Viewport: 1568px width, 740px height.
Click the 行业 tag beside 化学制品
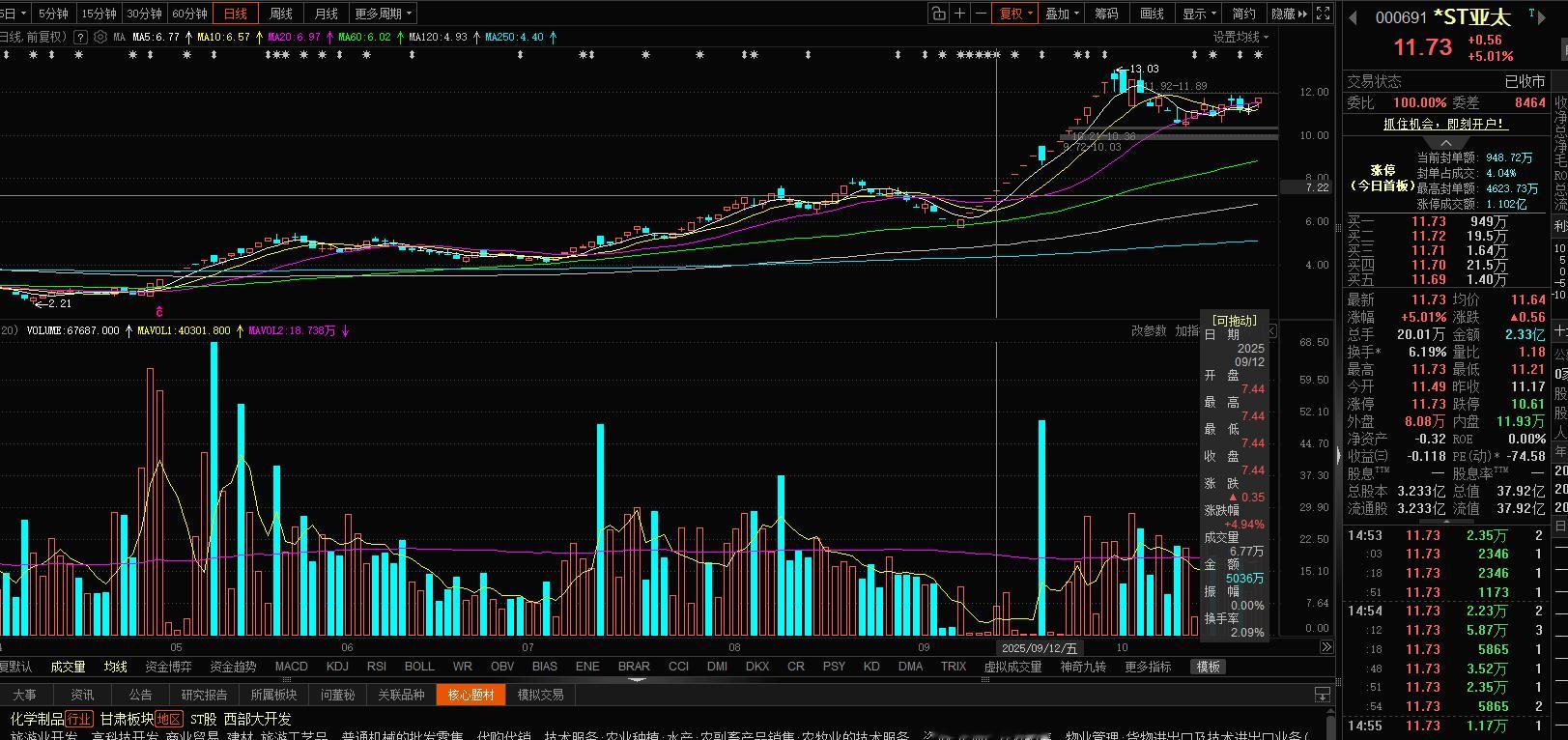pyautogui.click(x=79, y=720)
